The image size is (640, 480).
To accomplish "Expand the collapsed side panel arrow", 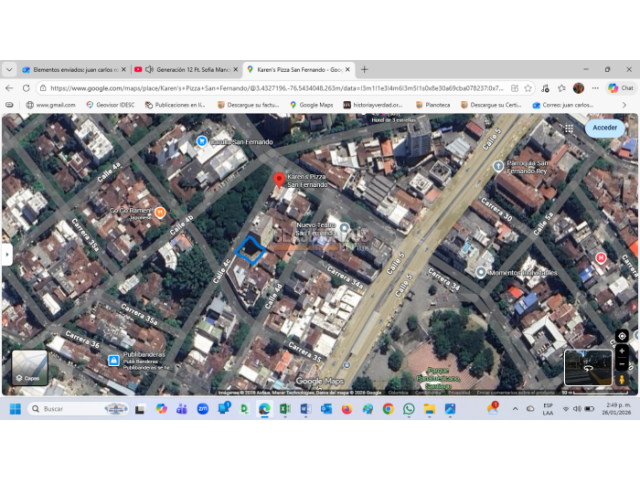I will (x=5, y=254).
